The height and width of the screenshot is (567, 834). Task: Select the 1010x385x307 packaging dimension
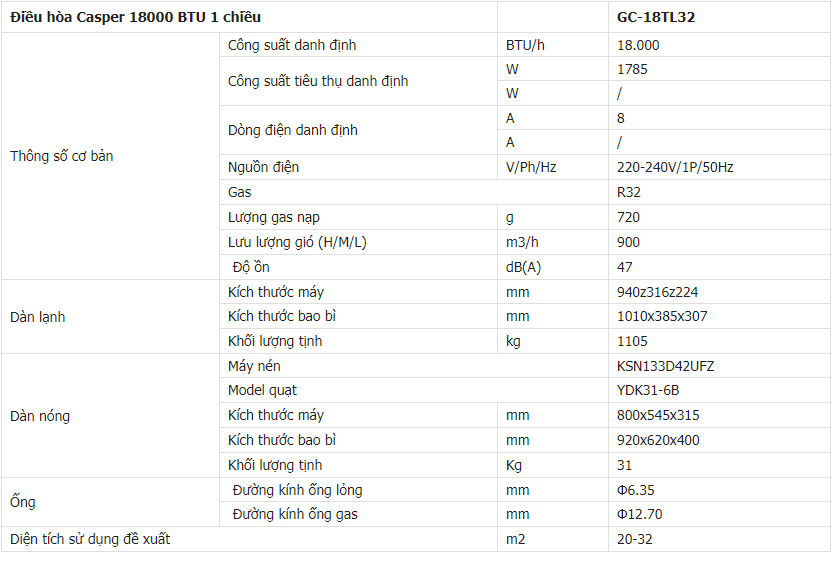tap(662, 316)
